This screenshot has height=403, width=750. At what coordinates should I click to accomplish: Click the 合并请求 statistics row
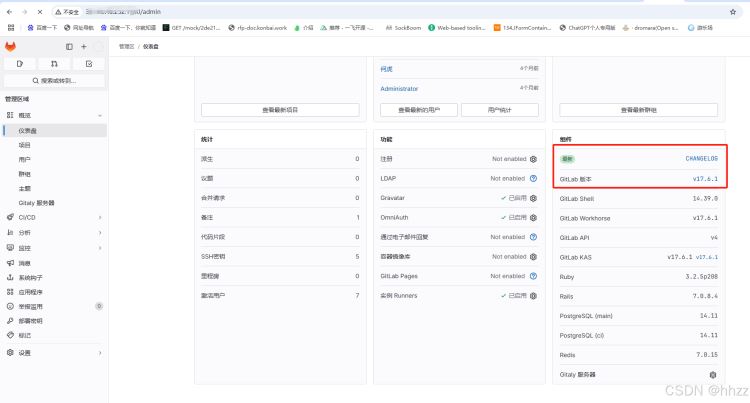[280, 198]
